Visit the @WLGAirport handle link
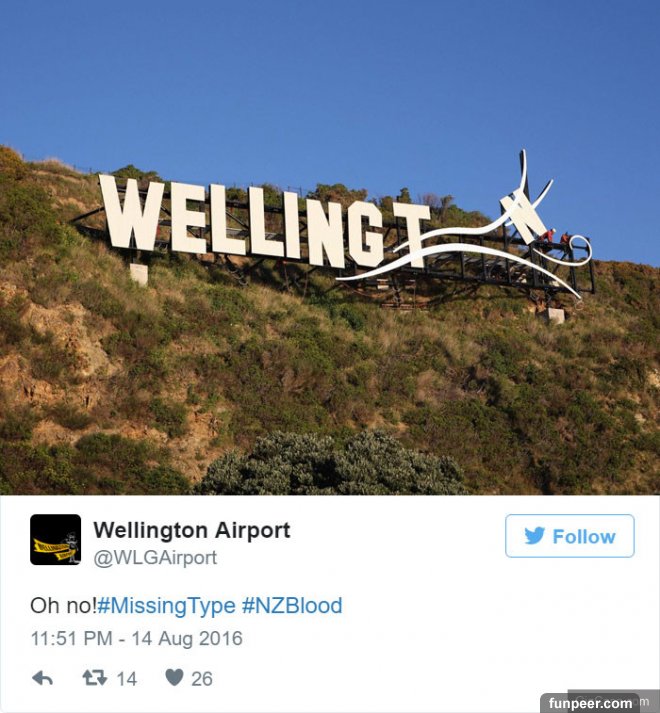Image resolution: width=660 pixels, height=713 pixels. 155,558
